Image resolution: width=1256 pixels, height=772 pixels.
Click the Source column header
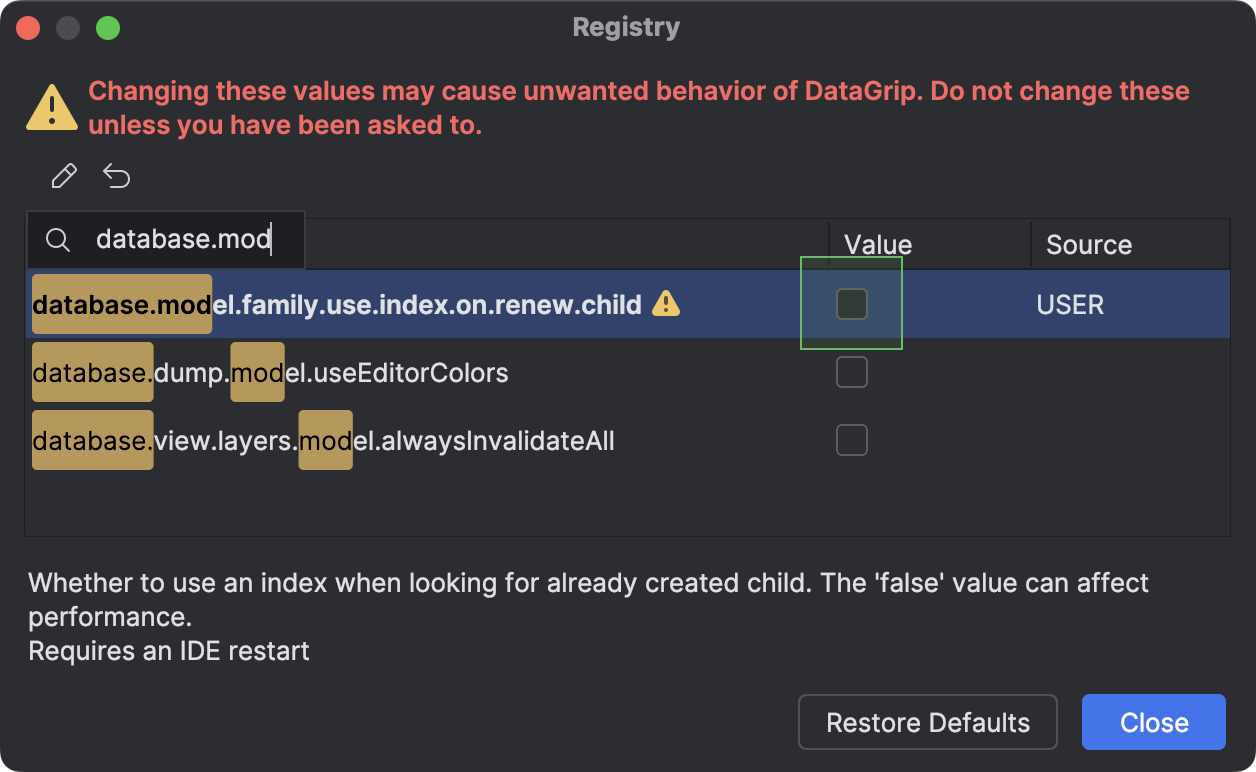point(1088,244)
